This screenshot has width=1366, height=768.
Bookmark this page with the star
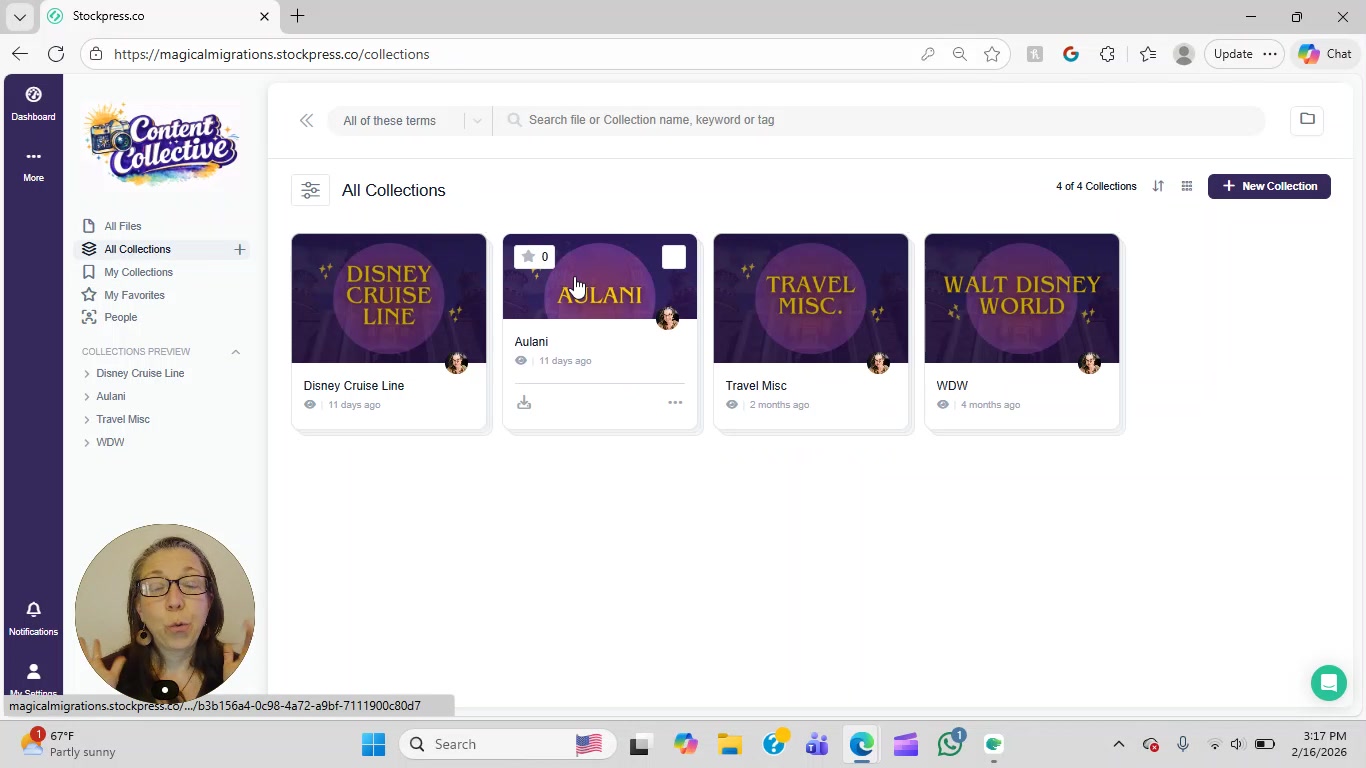992,54
